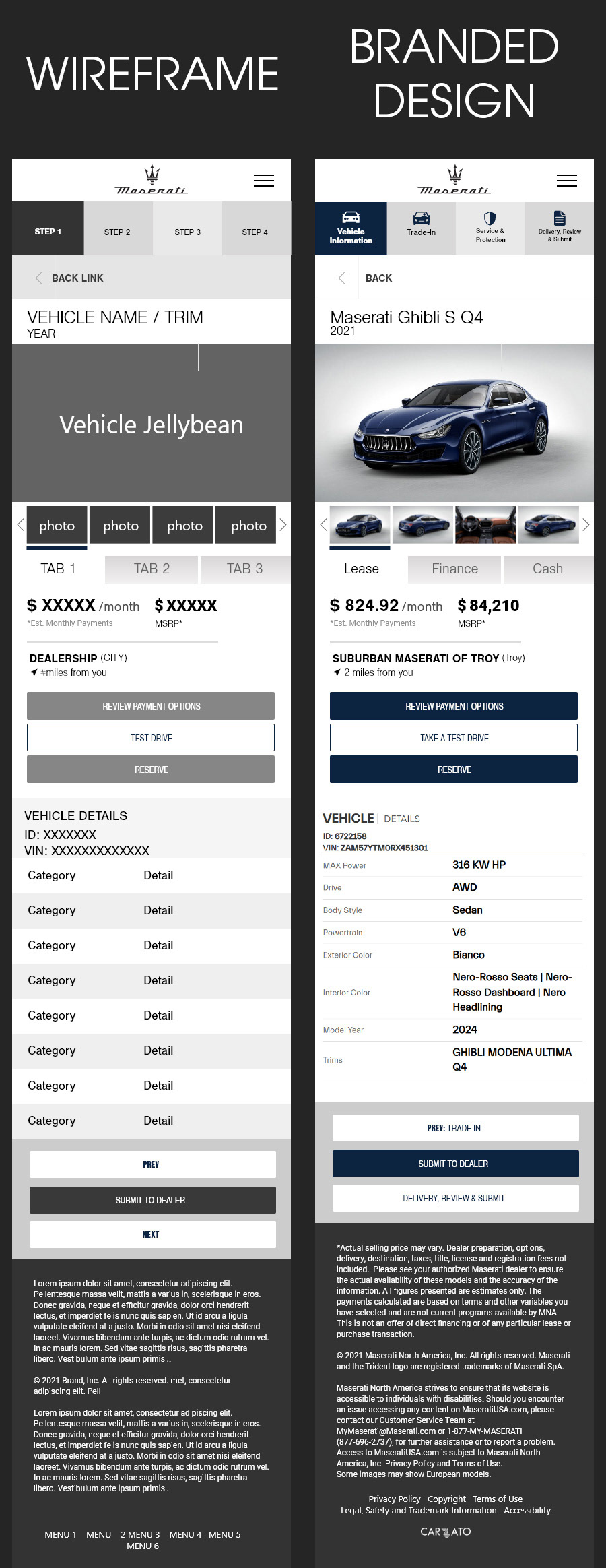Select the Cash payment tab

click(547, 569)
